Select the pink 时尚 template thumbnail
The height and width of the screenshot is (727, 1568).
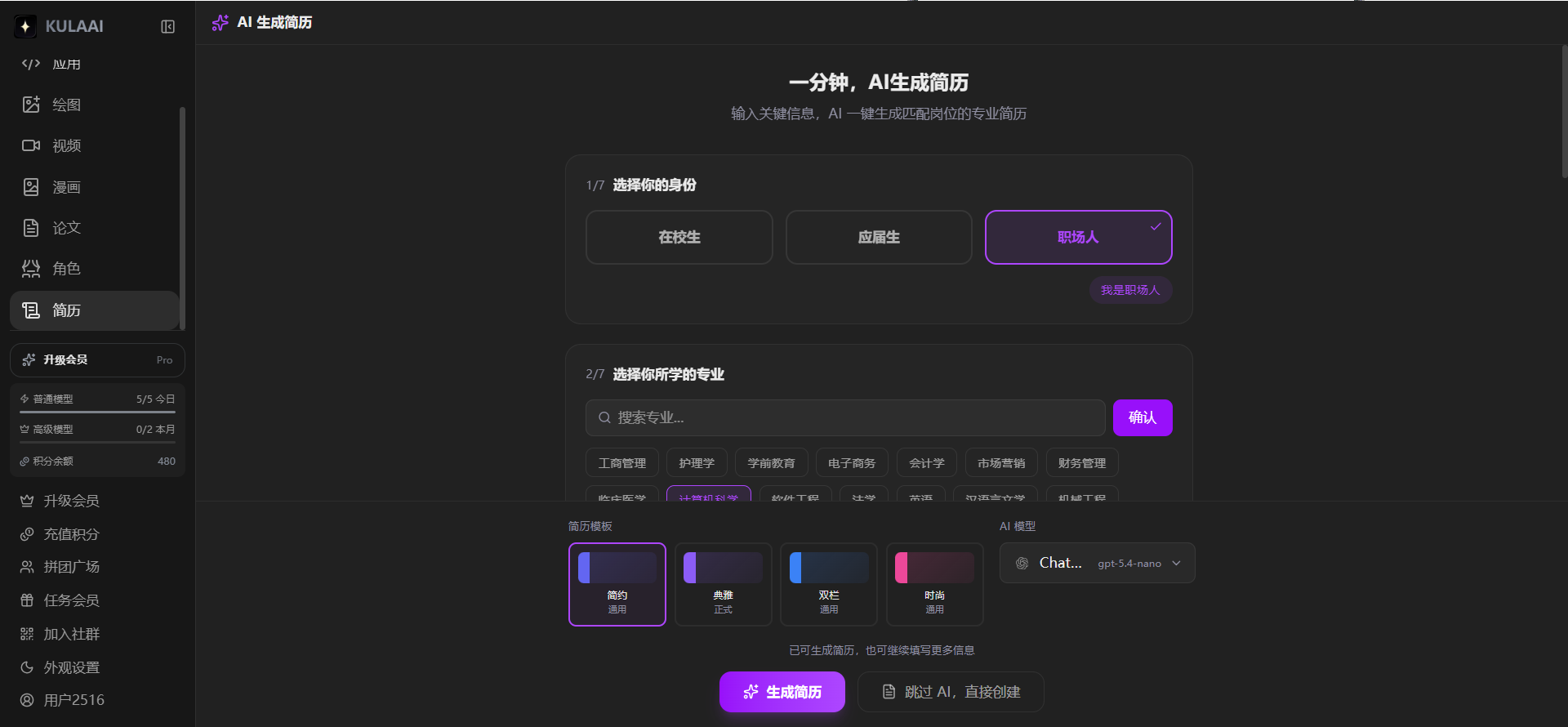point(935,584)
